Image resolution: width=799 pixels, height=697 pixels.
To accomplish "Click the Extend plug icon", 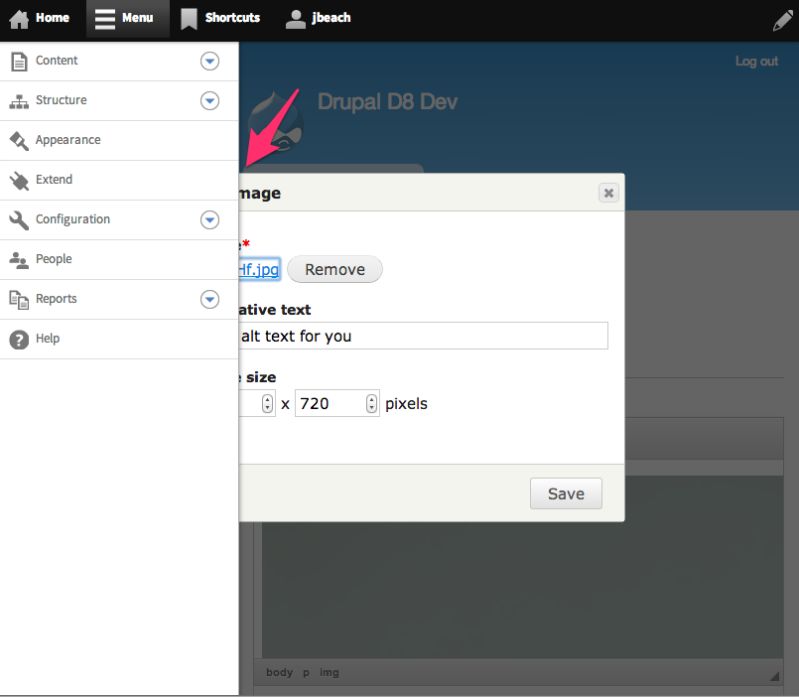I will pyautogui.click(x=19, y=181).
